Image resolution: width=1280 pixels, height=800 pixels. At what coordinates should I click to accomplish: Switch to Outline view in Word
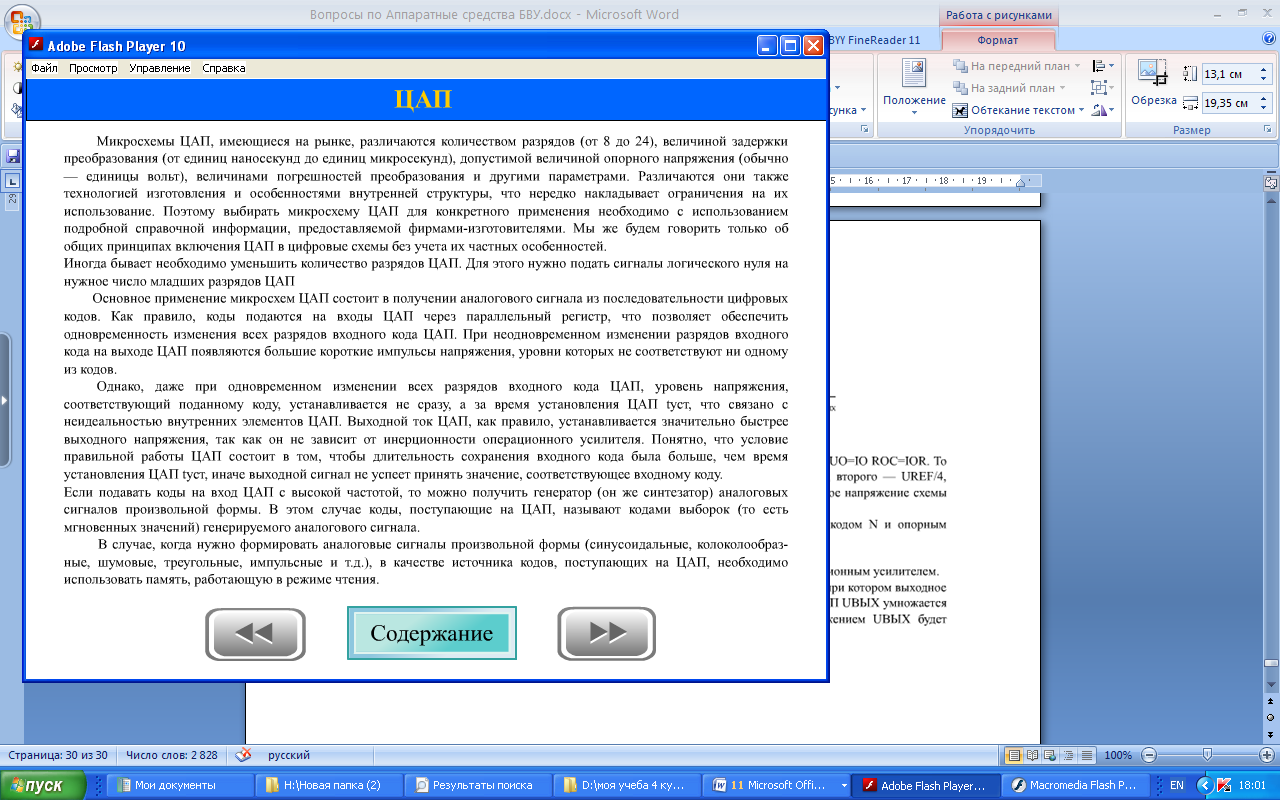tap(1067, 755)
